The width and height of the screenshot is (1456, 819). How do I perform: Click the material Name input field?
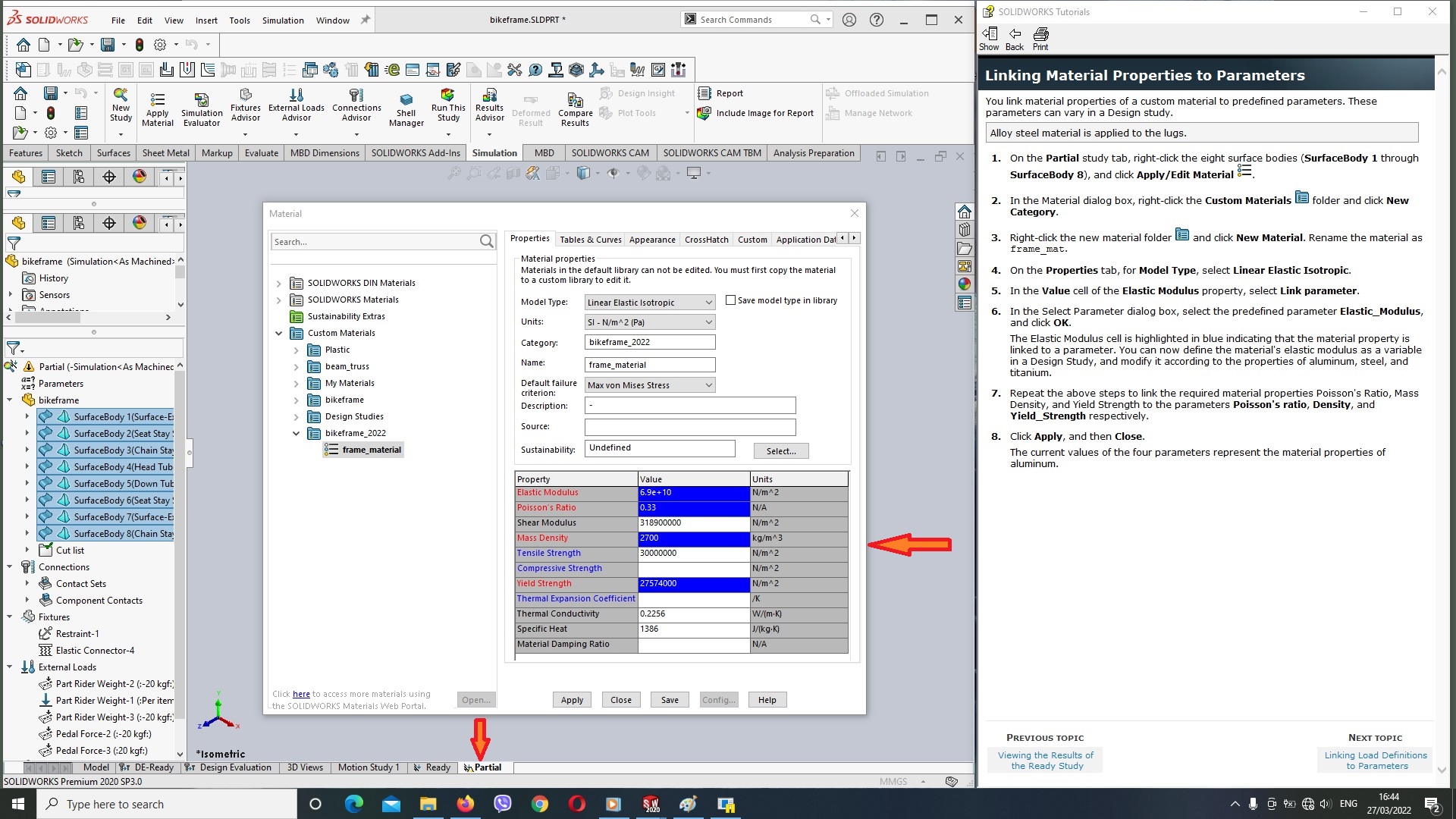click(650, 365)
